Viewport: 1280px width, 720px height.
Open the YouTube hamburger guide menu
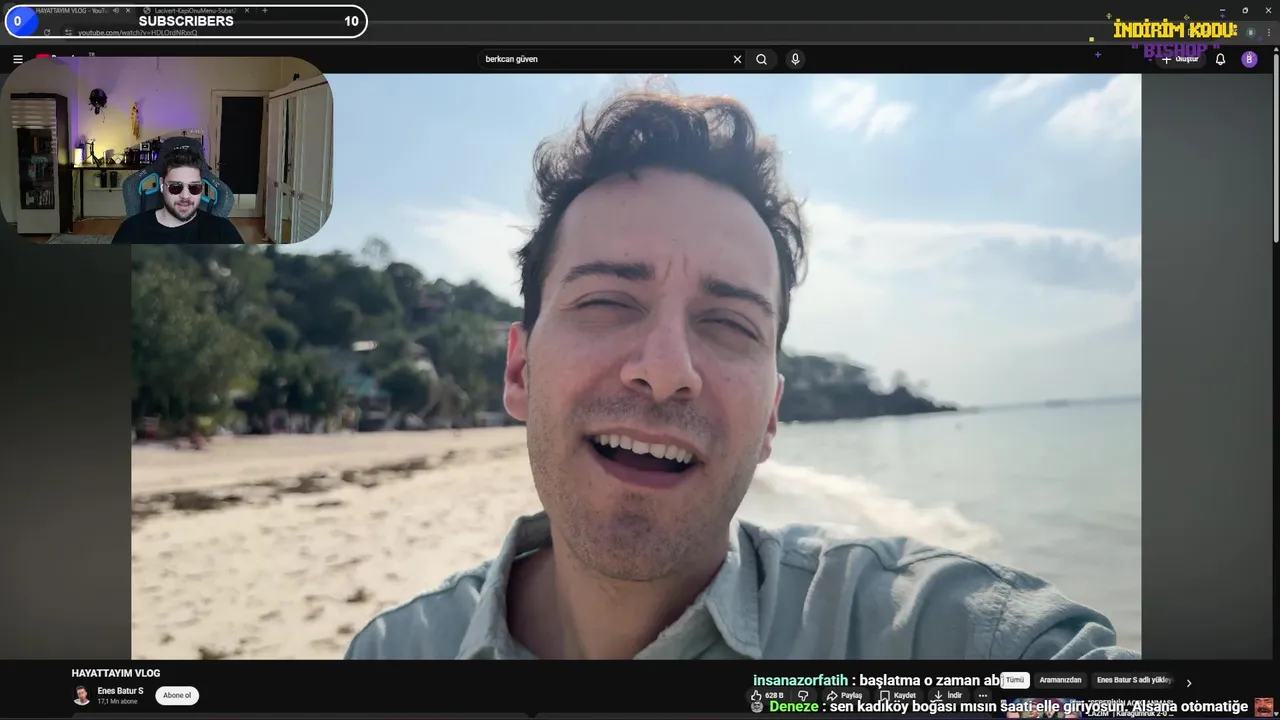click(x=17, y=59)
